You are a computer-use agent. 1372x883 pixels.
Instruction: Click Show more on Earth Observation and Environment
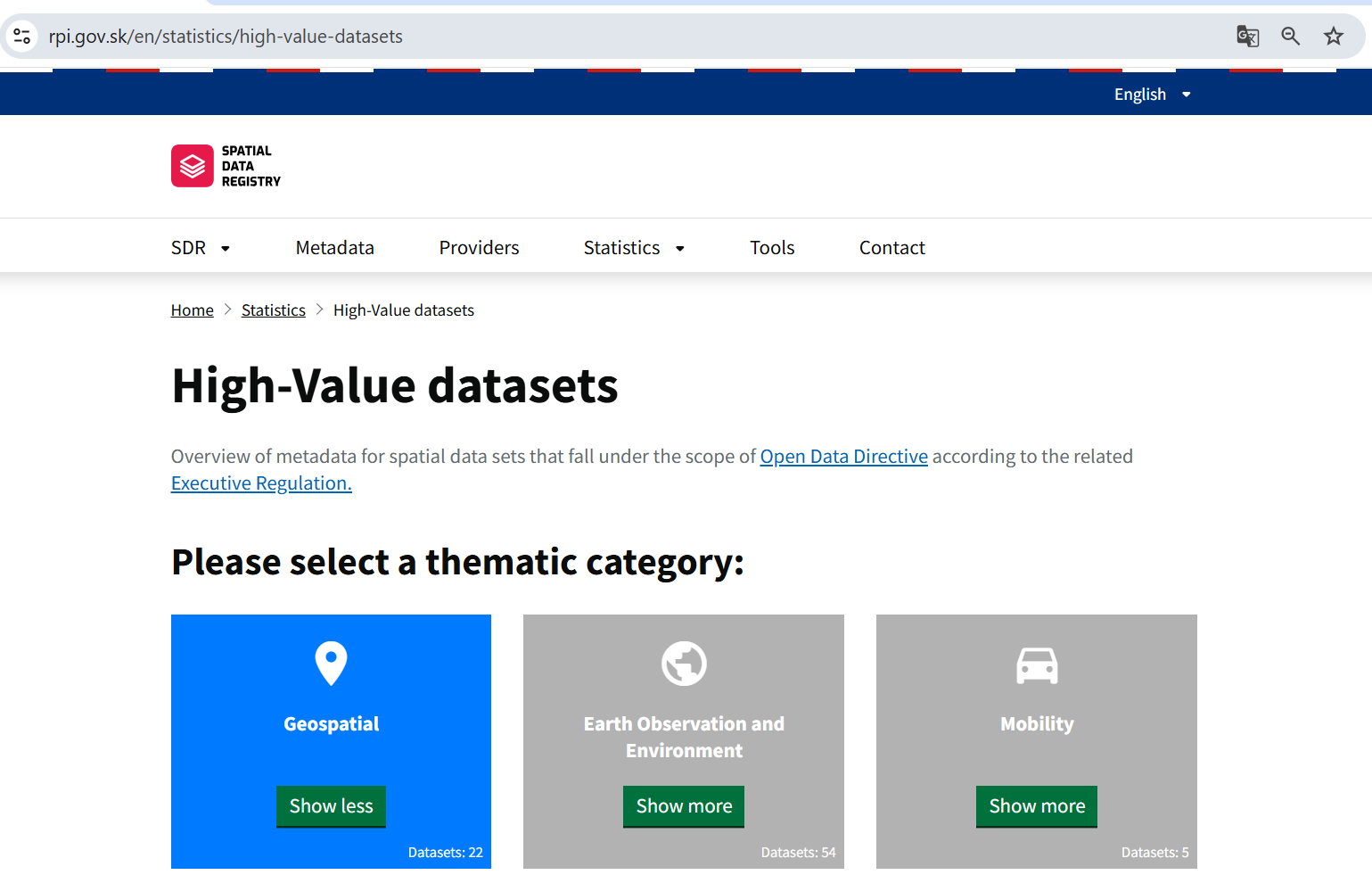[x=683, y=806]
